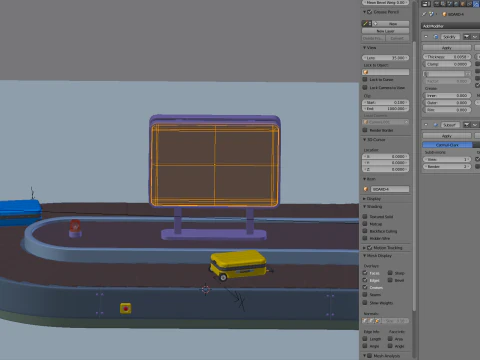Enable Lock Camera to View checkbox
Viewport: 480px width, 360px height.
click(x=365, y=88)
